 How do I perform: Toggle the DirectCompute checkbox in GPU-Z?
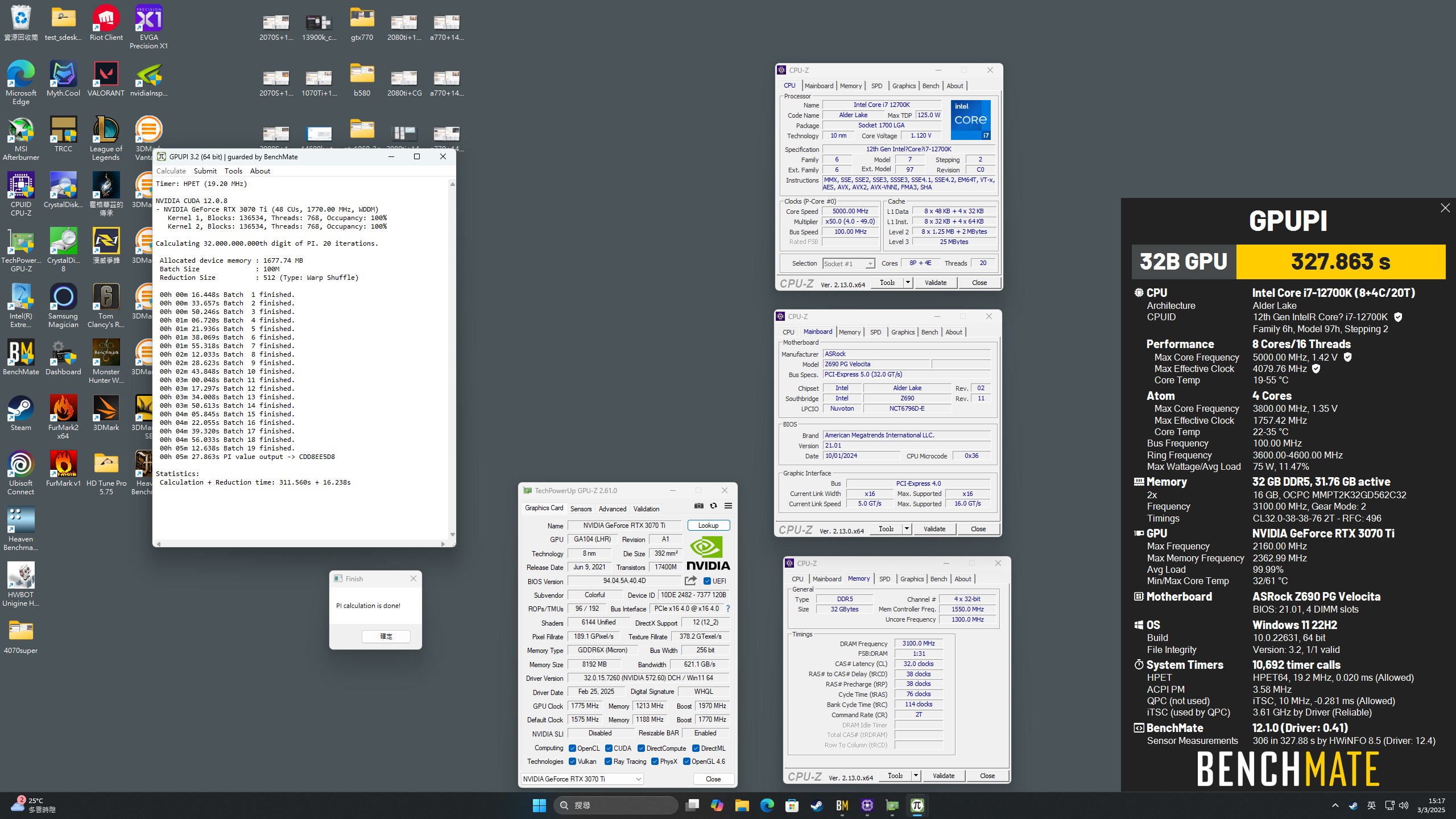click(641, 748)
